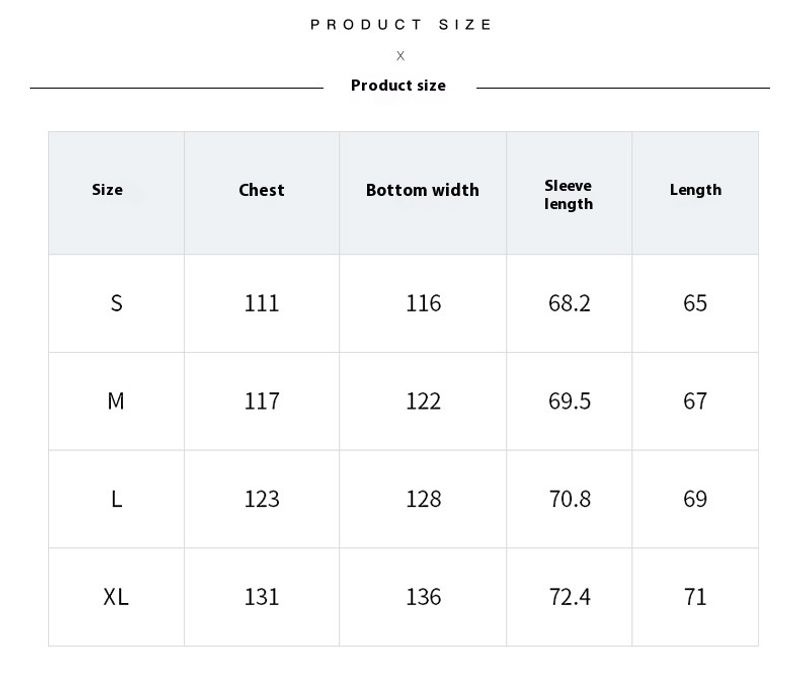Click sleeve length value 70.8
The width and height of the screenshot is (800, 674).
[569, 499]
